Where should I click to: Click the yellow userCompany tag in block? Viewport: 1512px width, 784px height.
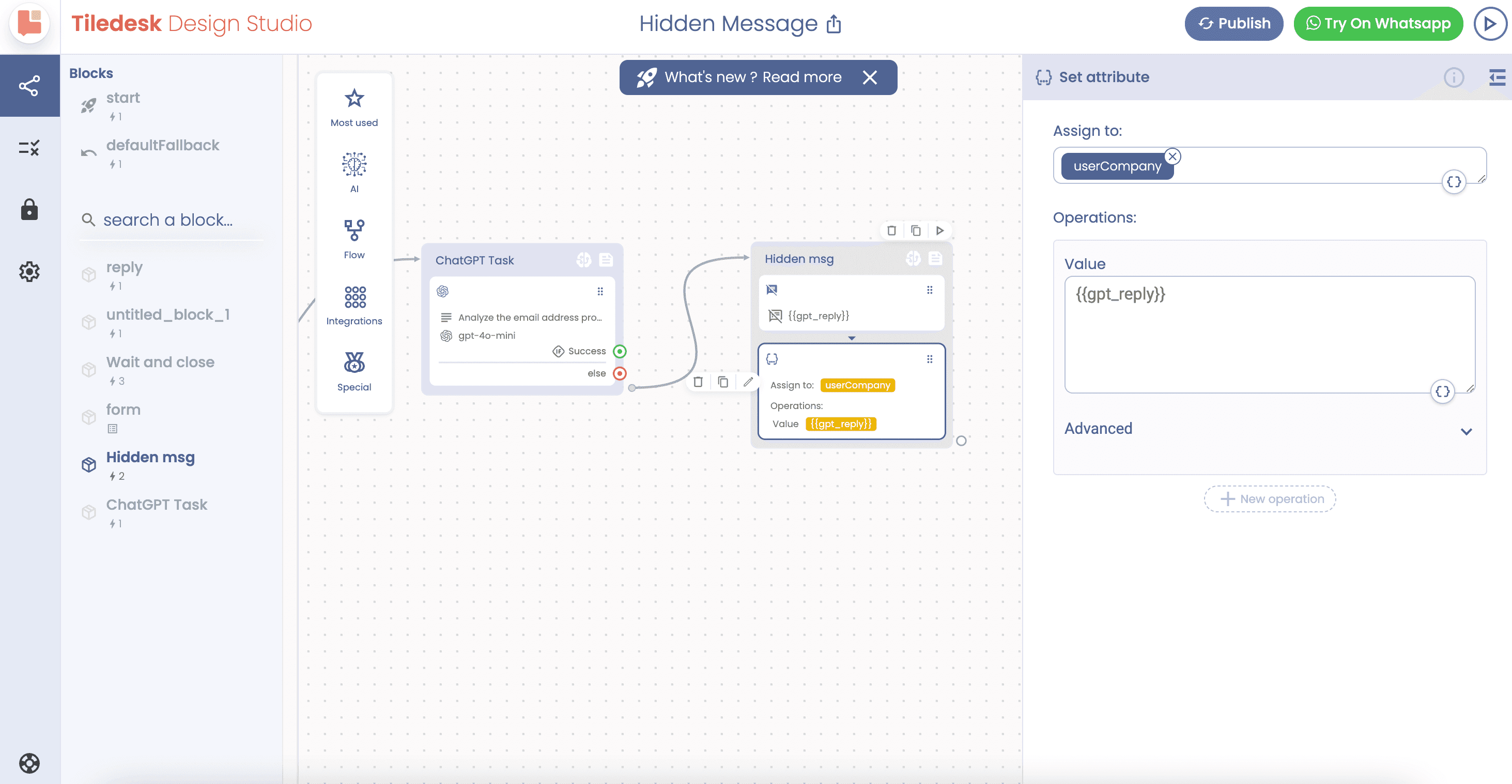click(858, 385)
